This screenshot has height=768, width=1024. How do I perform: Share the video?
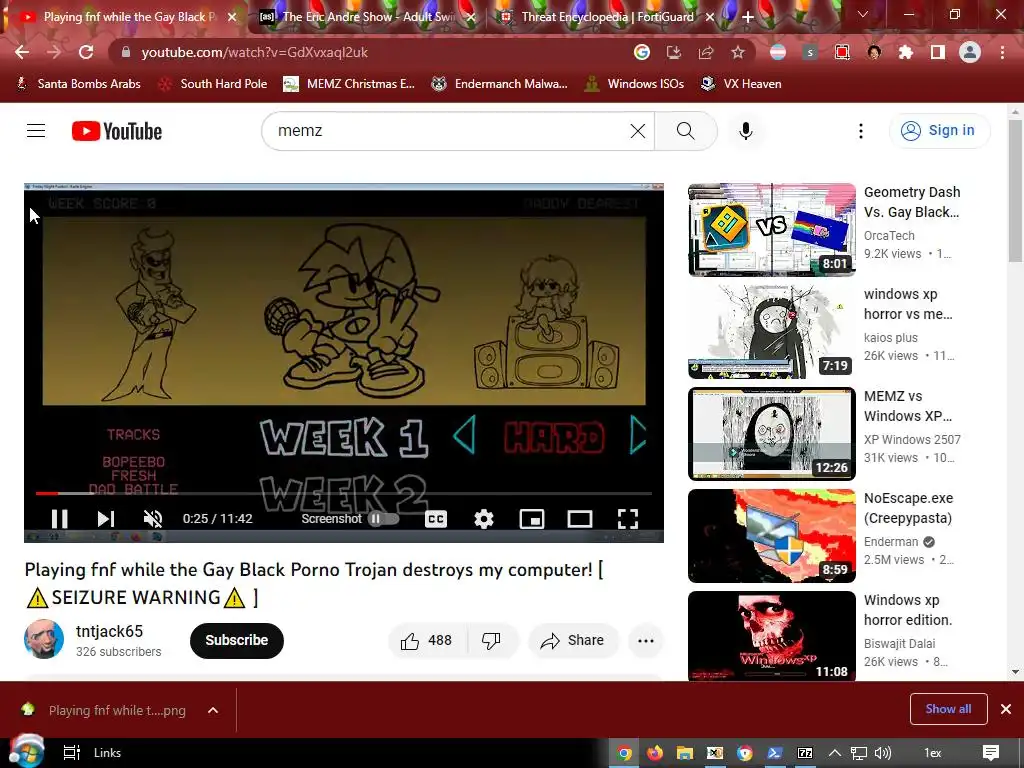tap(572, 641)
